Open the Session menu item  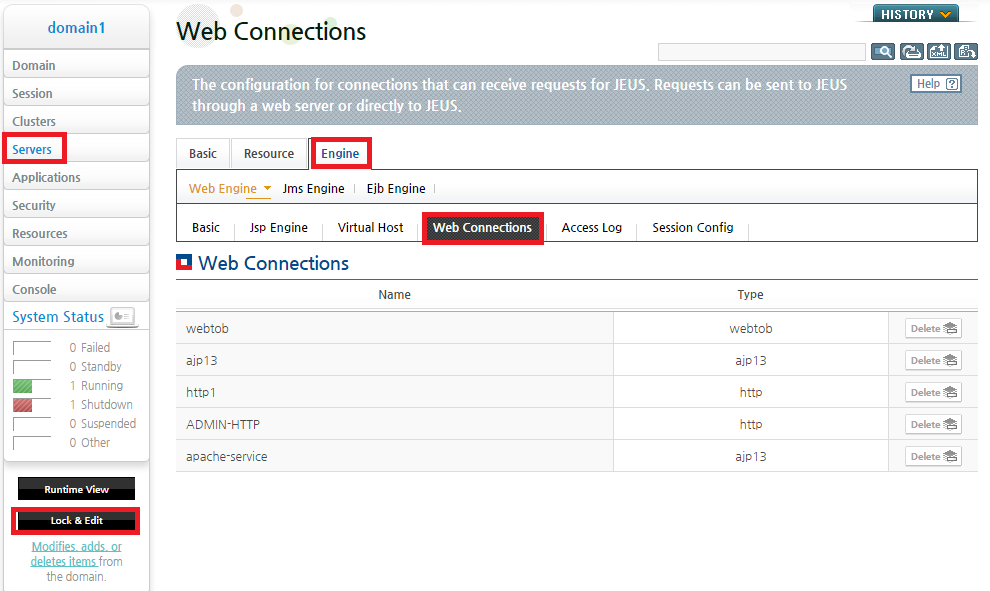pyautogui.click(x=76, y=93)
